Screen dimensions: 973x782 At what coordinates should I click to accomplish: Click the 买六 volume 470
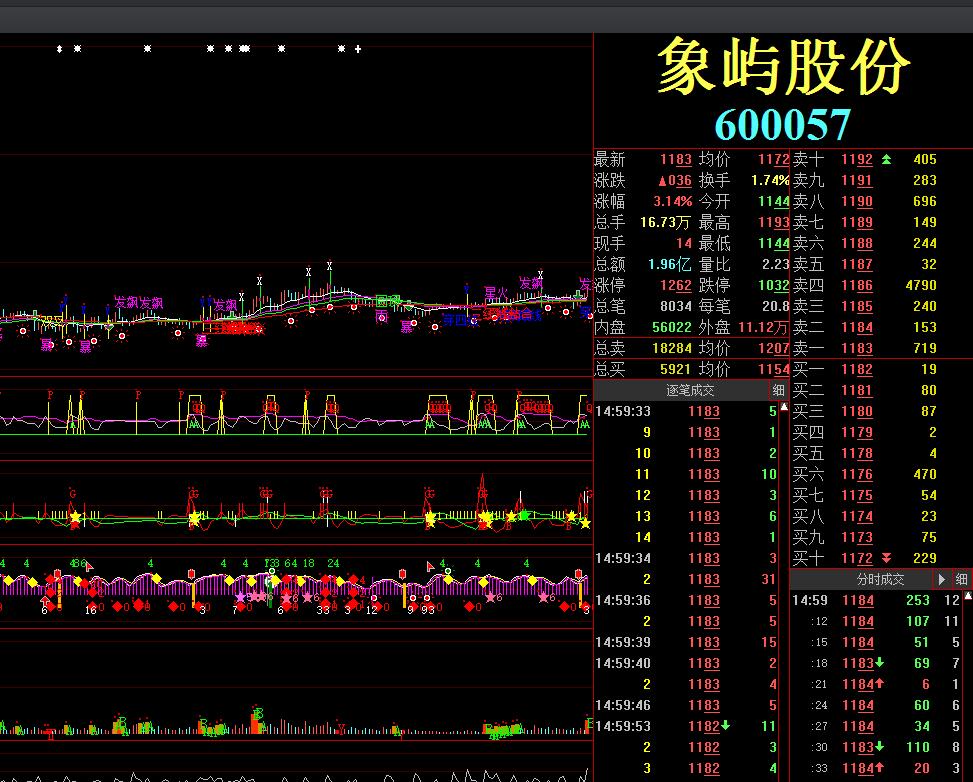pos(925,474)
